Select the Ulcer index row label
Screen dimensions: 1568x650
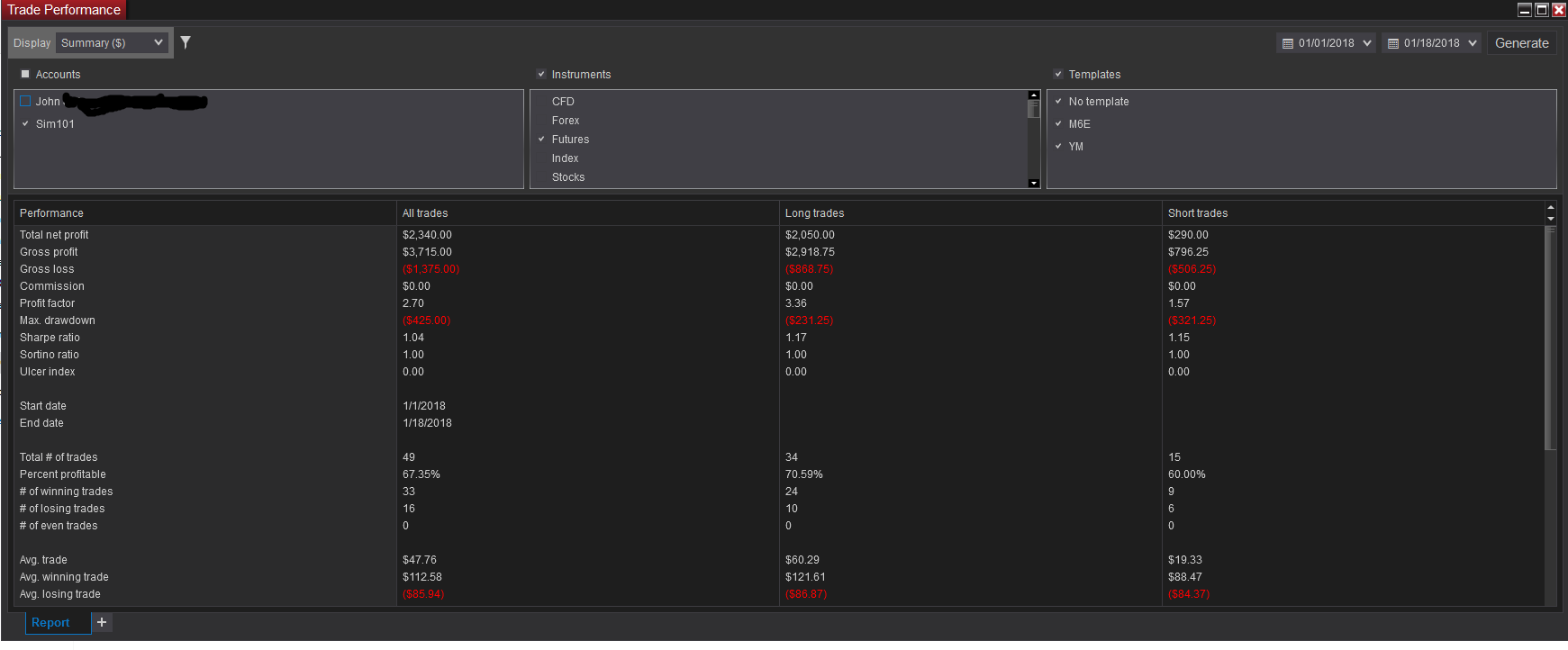pyautogui.click(x=47, y=372)
